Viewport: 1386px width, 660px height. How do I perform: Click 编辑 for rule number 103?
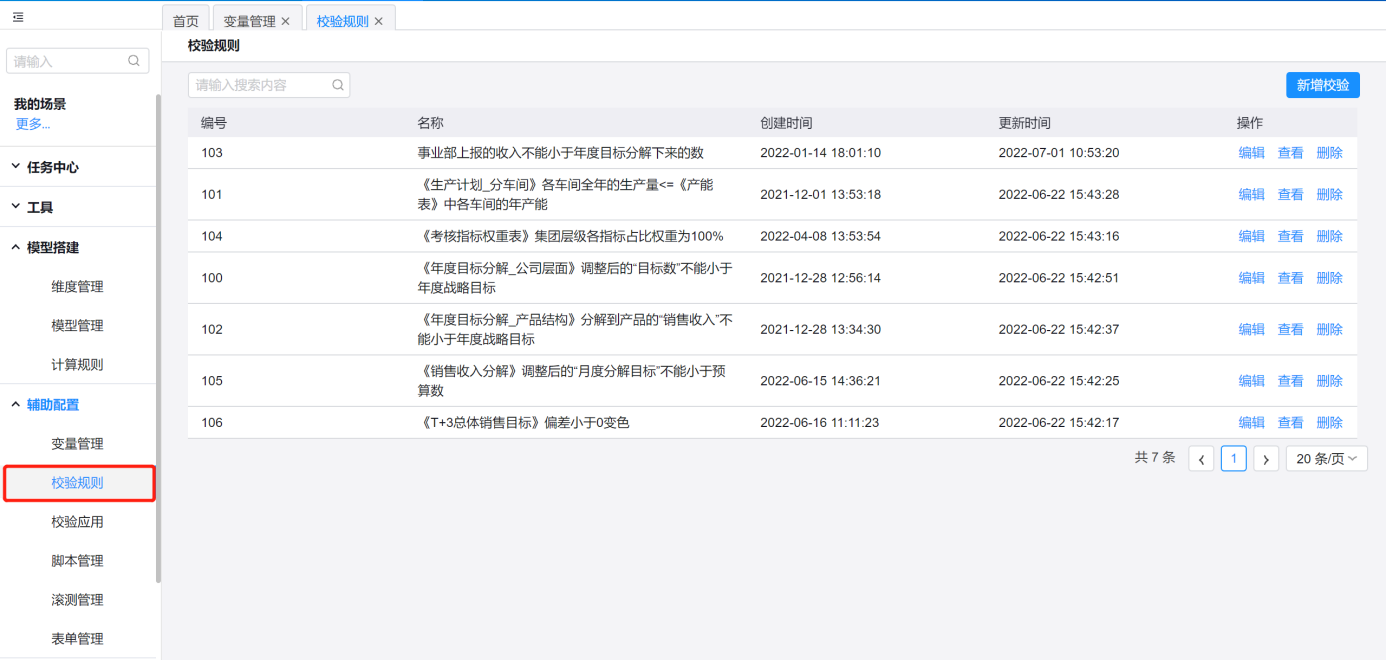[x=1251, y=153]
